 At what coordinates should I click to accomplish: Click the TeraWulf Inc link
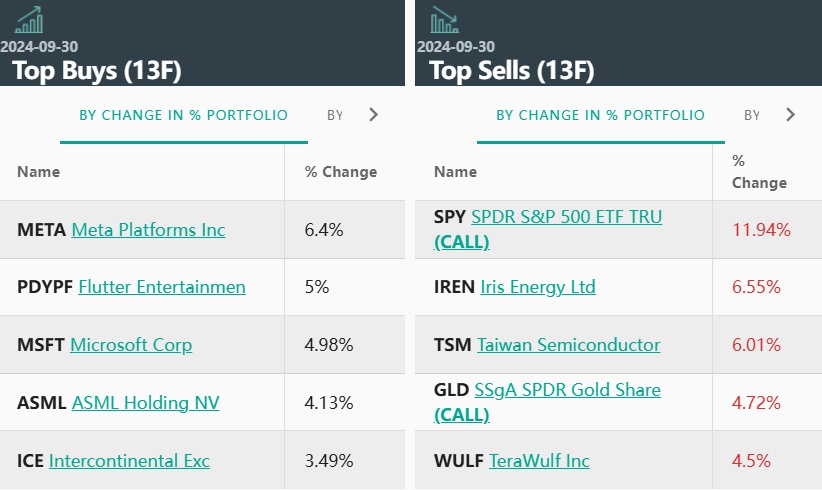[x=539, y=461]
